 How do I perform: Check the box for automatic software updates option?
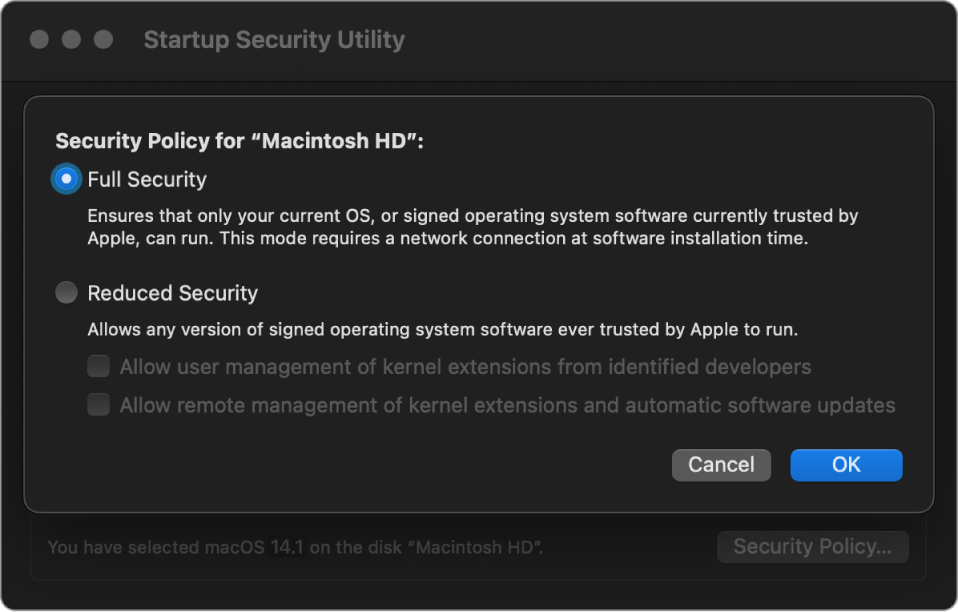pos(98,404)
